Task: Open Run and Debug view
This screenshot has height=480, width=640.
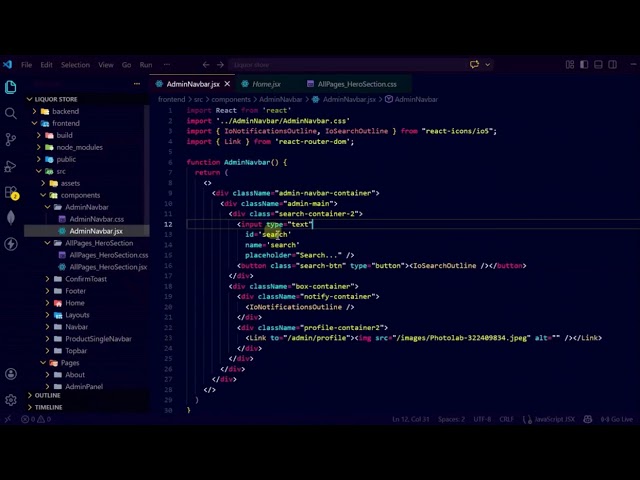Action: (x=11, y=166)
